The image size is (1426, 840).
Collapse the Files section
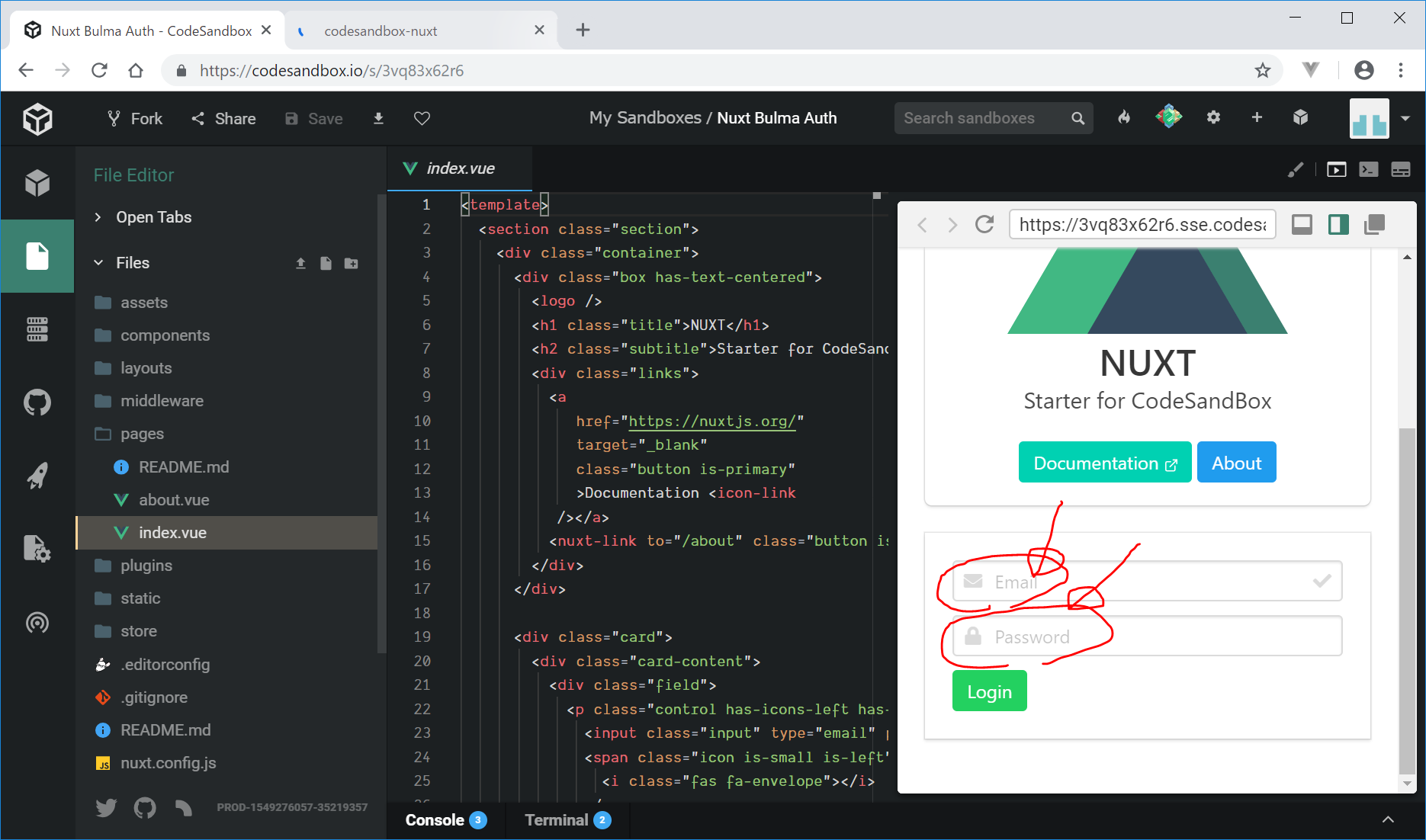click(x=98, y=263)
